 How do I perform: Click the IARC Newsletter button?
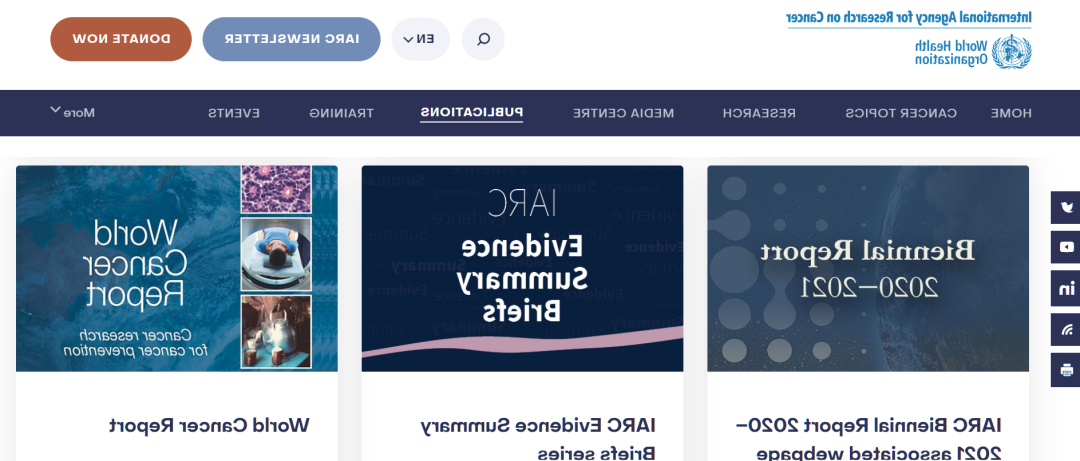291,39
